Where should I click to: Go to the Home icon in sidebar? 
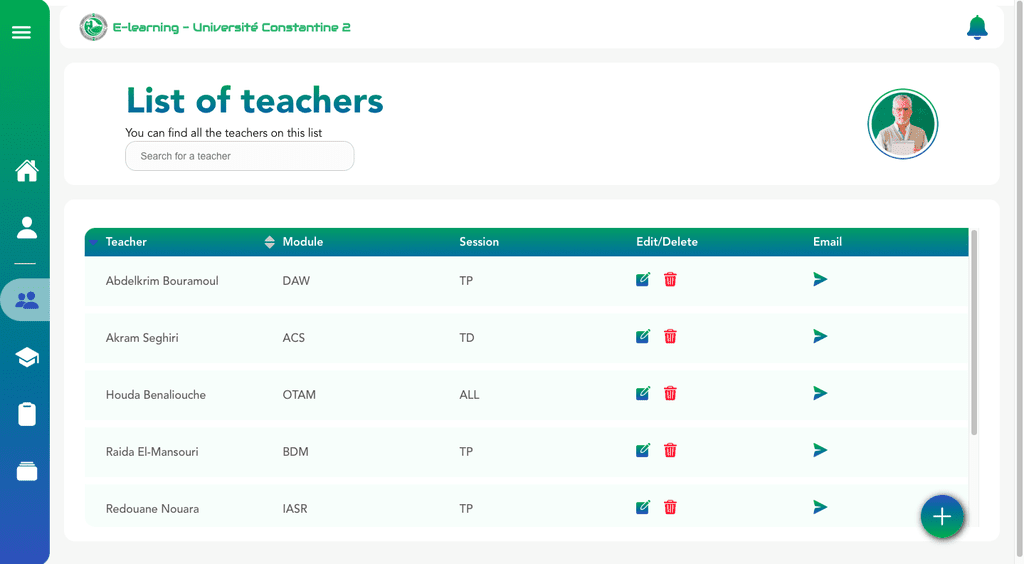click(x=27, y=171)
